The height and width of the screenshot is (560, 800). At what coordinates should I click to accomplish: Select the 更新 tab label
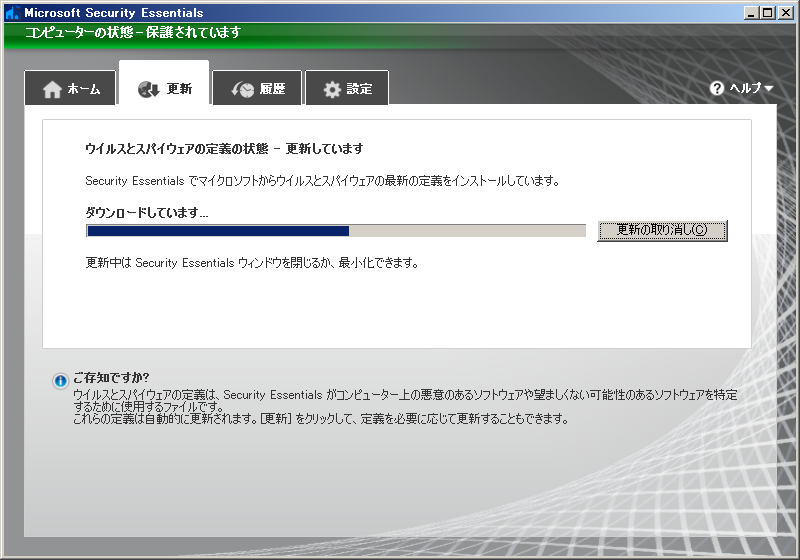click(x=179, y=89)
